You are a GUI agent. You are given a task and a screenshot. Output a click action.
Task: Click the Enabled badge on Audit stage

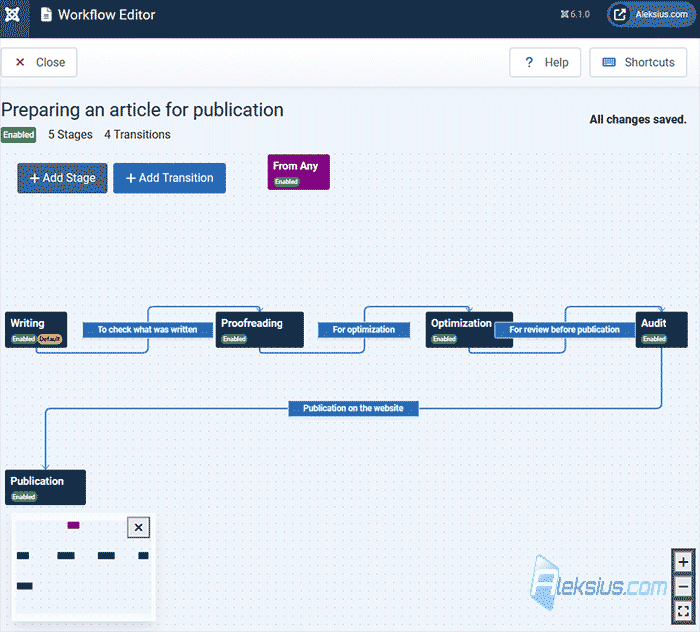pyautogui.click(x=654, y=339)
